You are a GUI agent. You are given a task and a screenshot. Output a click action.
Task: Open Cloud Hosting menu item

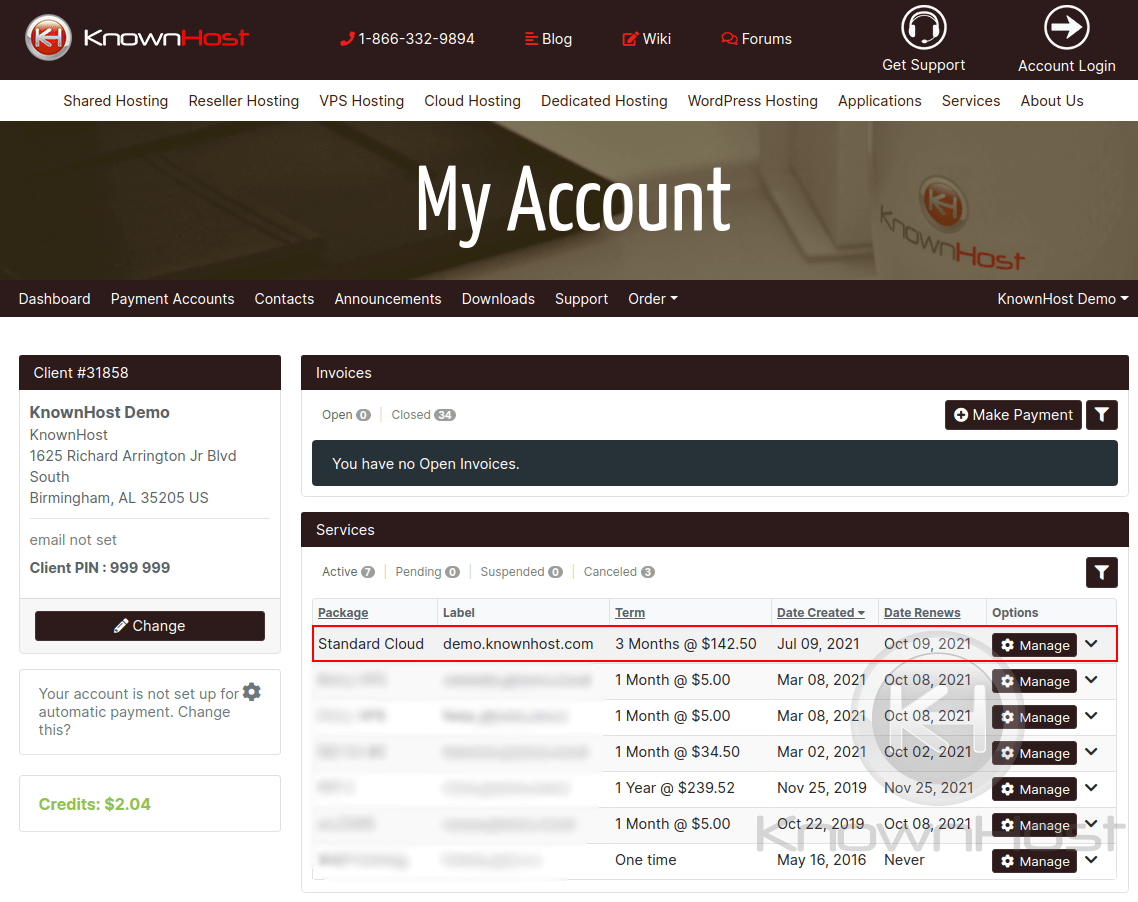(x=472, y=101)
